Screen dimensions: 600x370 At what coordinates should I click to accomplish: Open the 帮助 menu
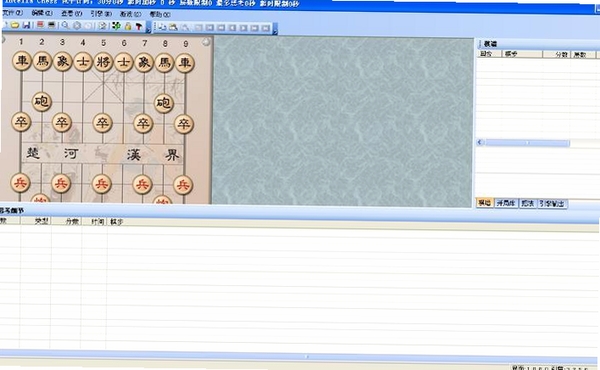click(x=160, y=15)
